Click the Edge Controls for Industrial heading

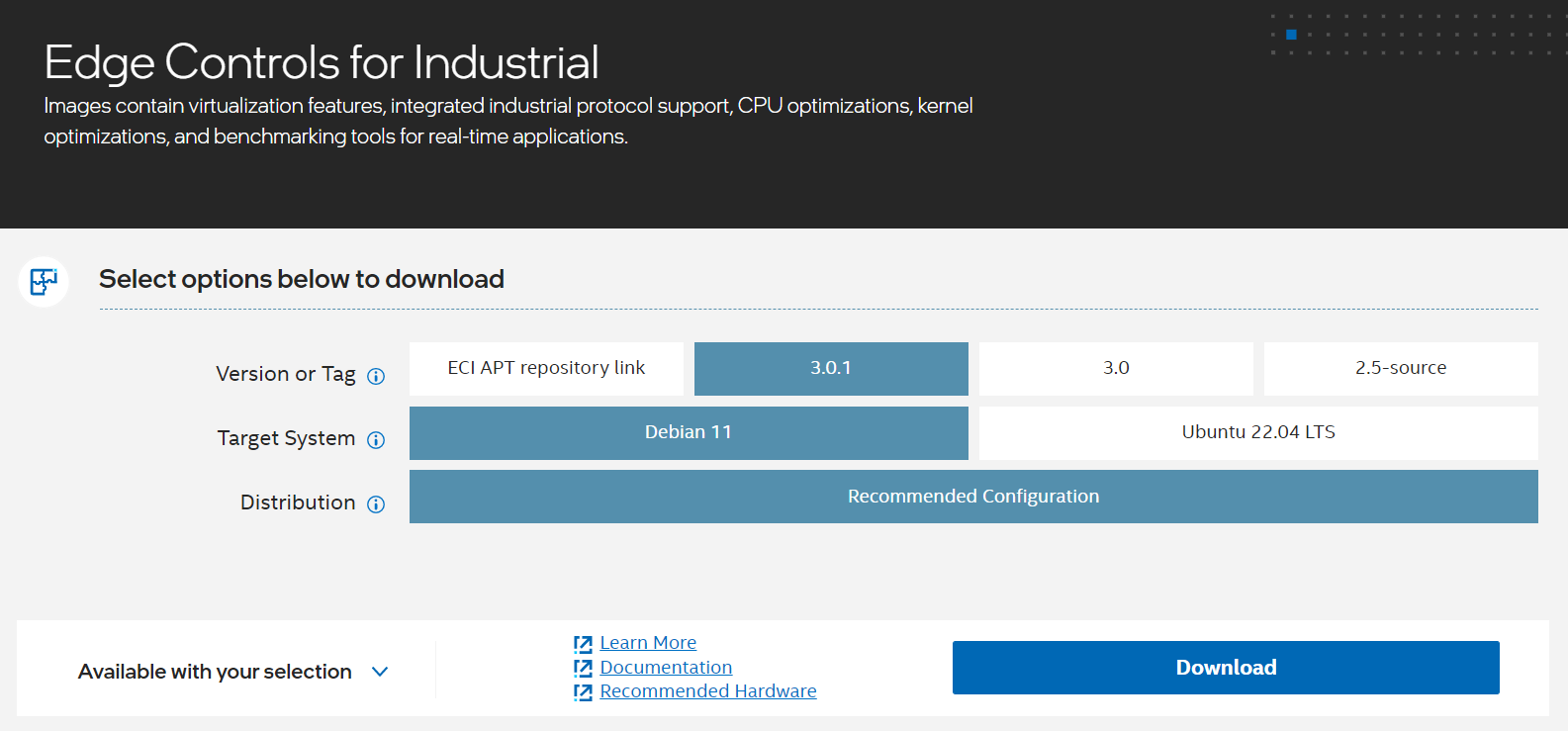tap(322, 62)
